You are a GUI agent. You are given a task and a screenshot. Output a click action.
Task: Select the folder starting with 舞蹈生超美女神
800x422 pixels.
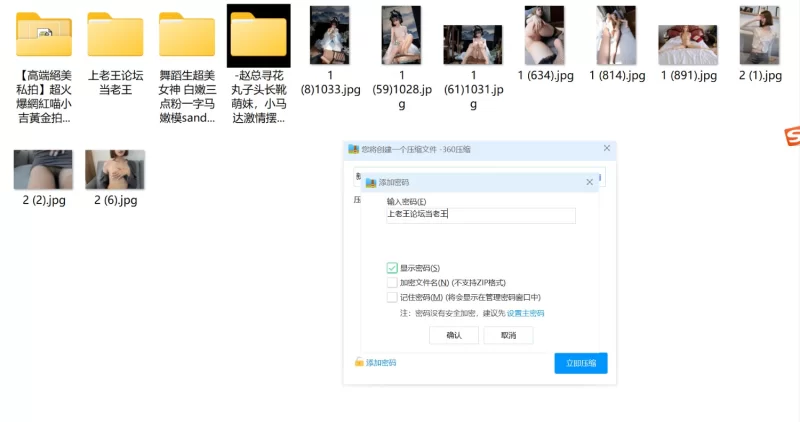[x=187, y=35]
